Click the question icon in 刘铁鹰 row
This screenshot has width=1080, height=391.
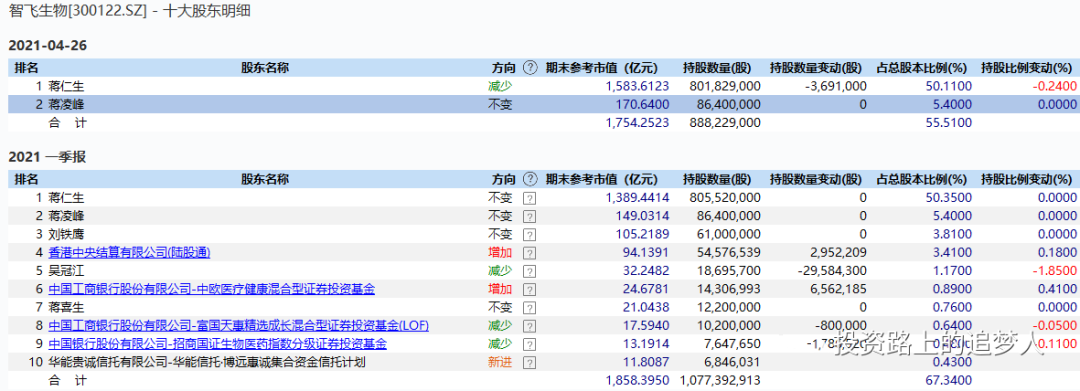click(x=529, y=234)
